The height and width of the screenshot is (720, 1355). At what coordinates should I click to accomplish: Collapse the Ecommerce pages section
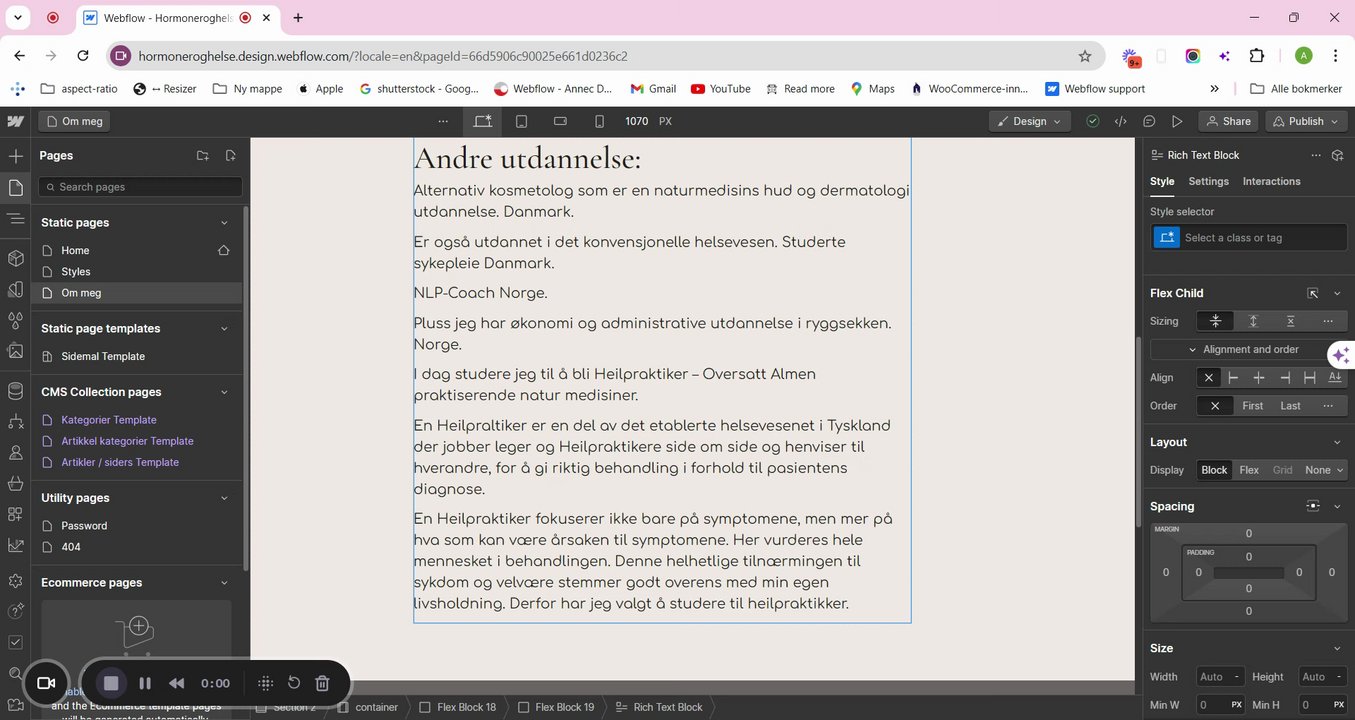pos(224,583)
